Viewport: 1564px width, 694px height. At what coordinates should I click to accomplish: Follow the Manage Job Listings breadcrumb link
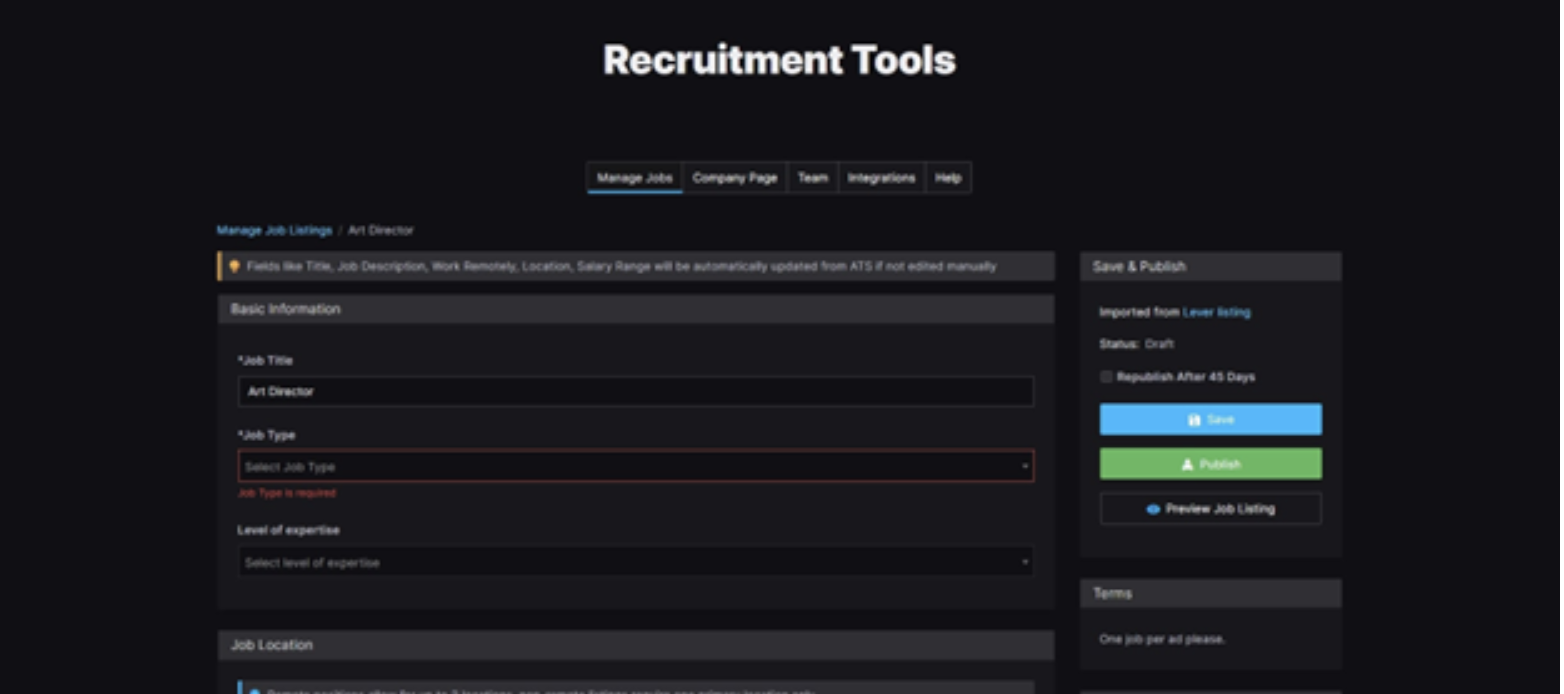274,231
